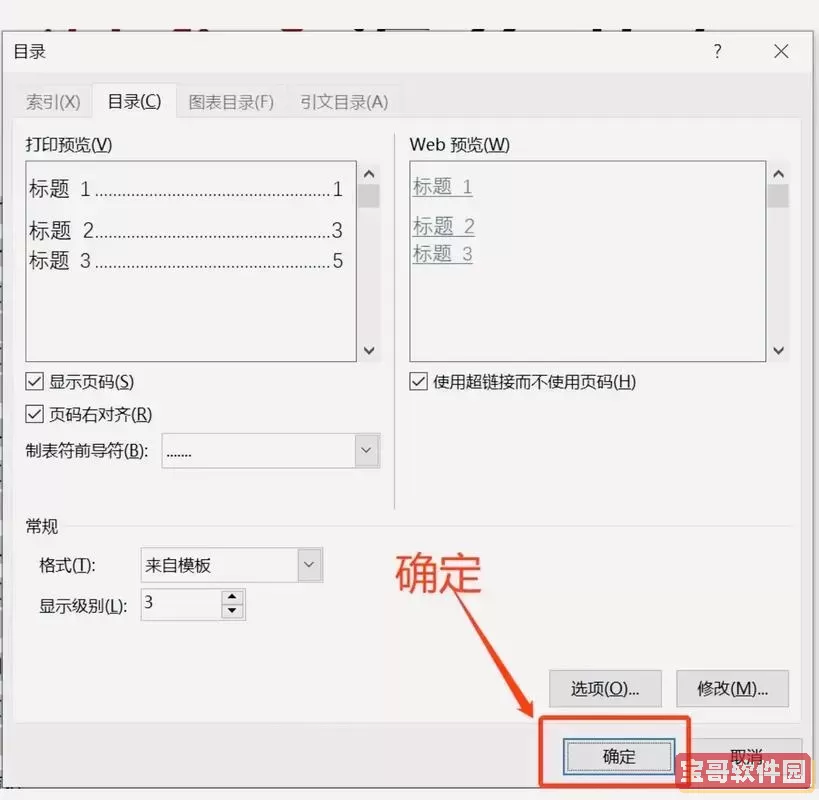Screen dimensions: 819x800
Task: Click scrollbar thumb in 打印预览 pane
Action: 369,196
